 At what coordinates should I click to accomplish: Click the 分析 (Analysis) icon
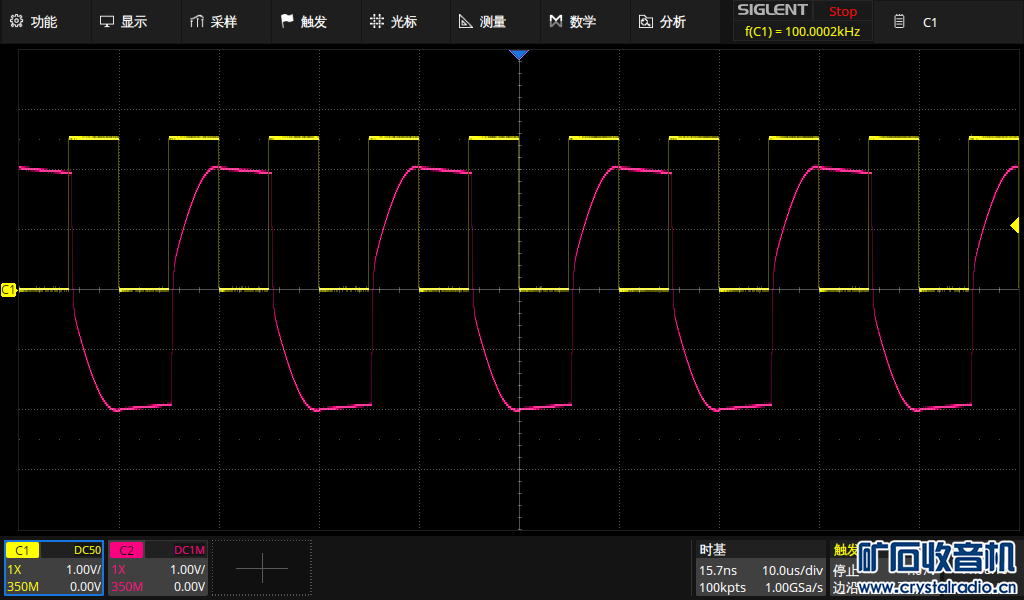[x=645, y=22]
